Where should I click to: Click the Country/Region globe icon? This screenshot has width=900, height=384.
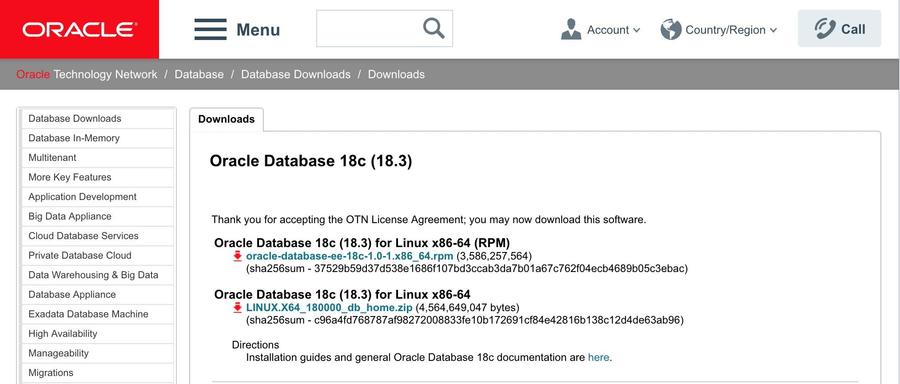tap(670, 29)
